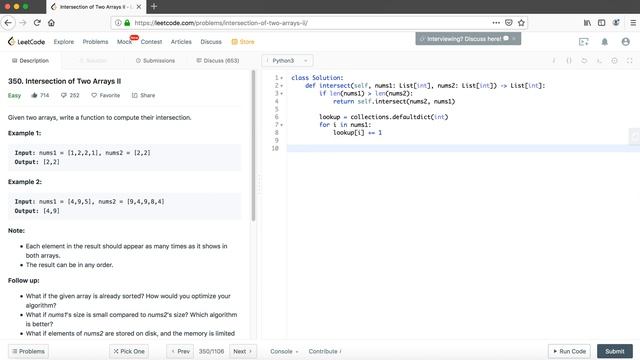
Task: Switch to the Description tab
Action: coord(31,60)
